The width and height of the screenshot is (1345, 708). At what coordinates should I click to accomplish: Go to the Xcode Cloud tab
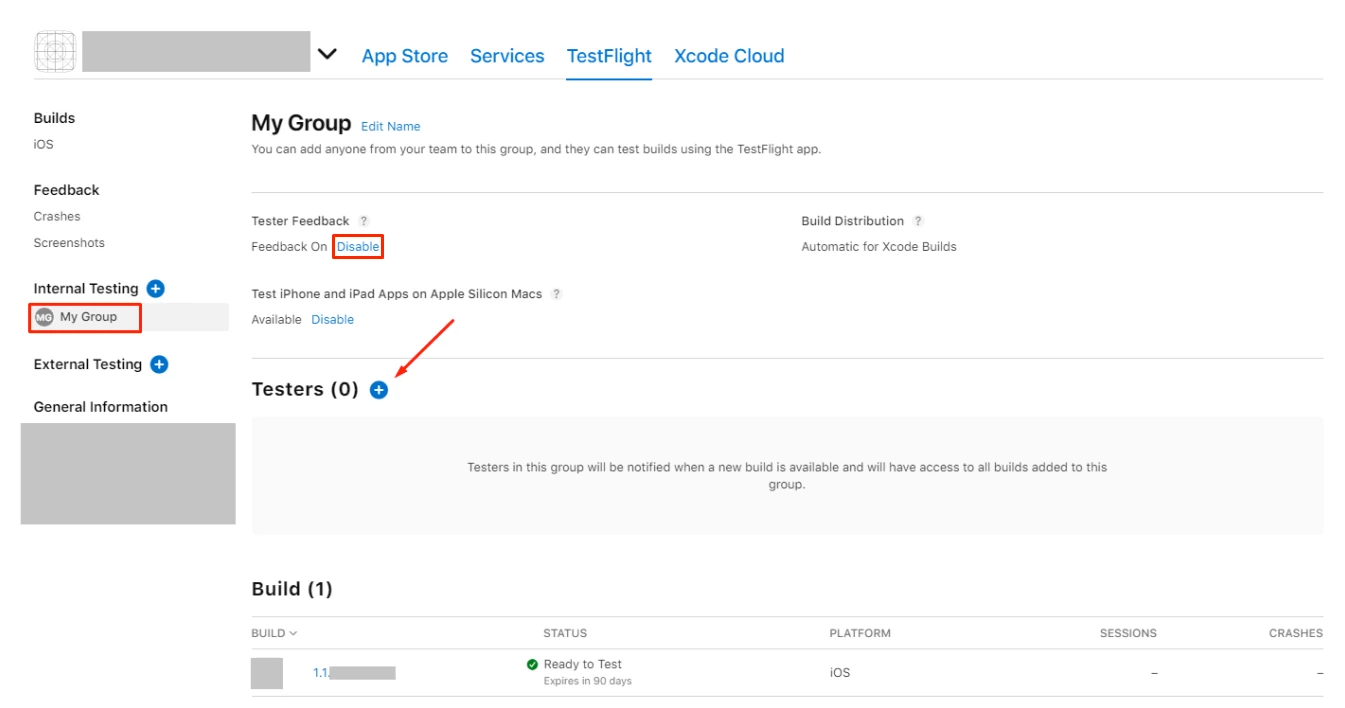pyautogui.click(x=729, y=56)
